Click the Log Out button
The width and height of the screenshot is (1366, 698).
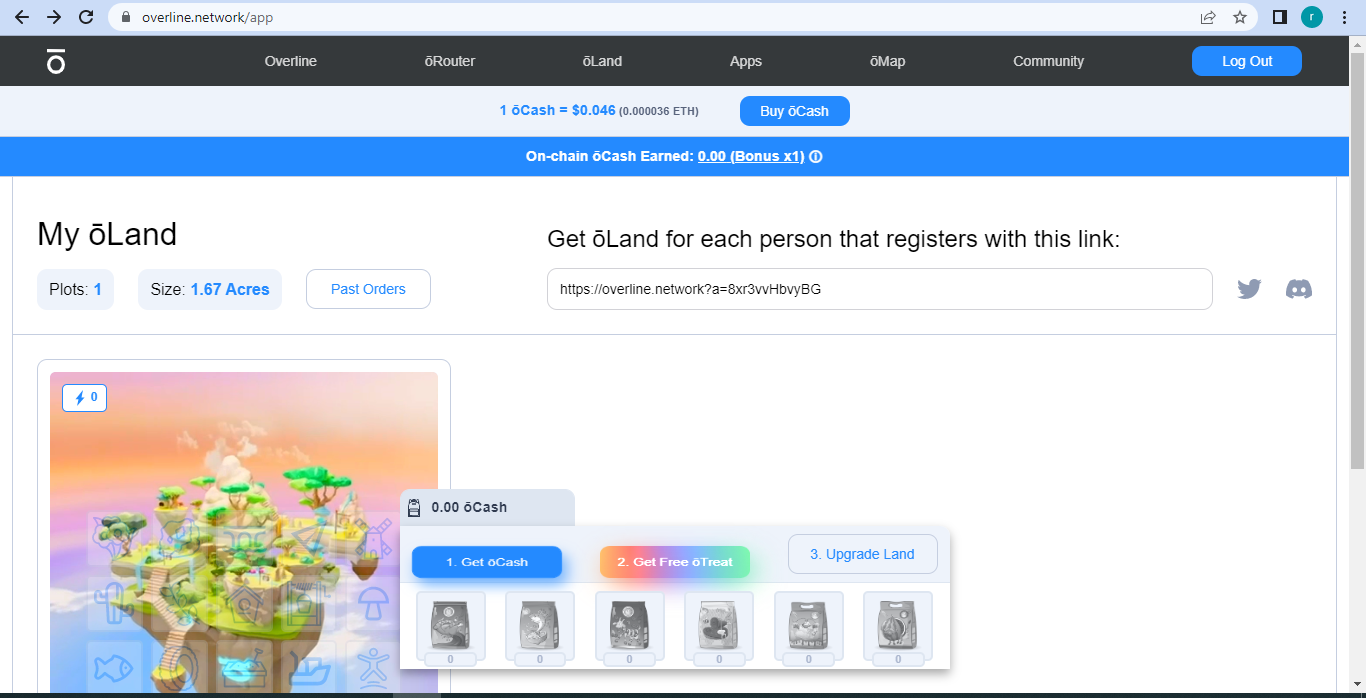tap(1247, 61)
